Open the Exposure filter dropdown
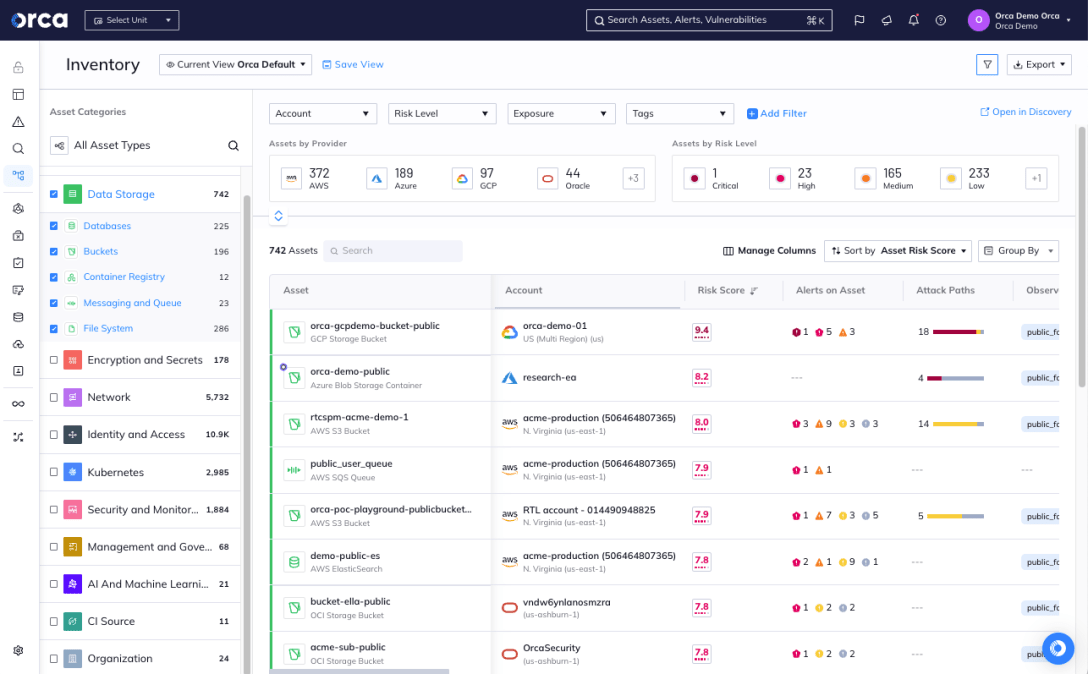The width and height of the screenshot is (1088, 674). coord(561,114)
